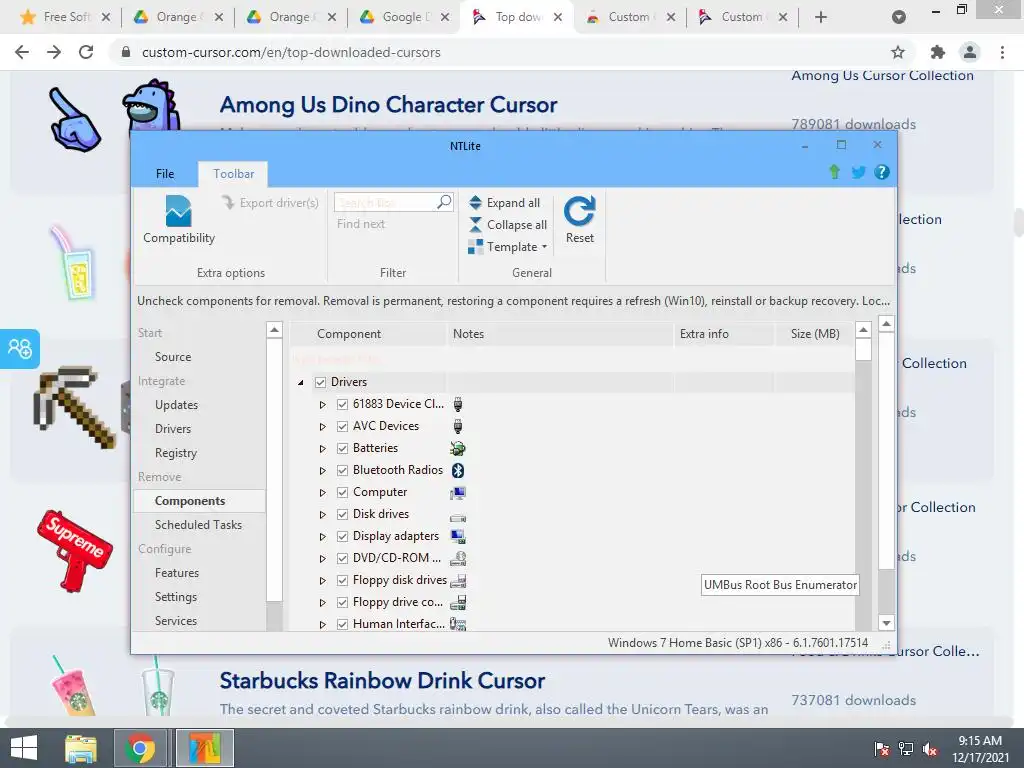
Task: Uncheck the Bluetooth Radios checkbox
Action: coord(342,470)
